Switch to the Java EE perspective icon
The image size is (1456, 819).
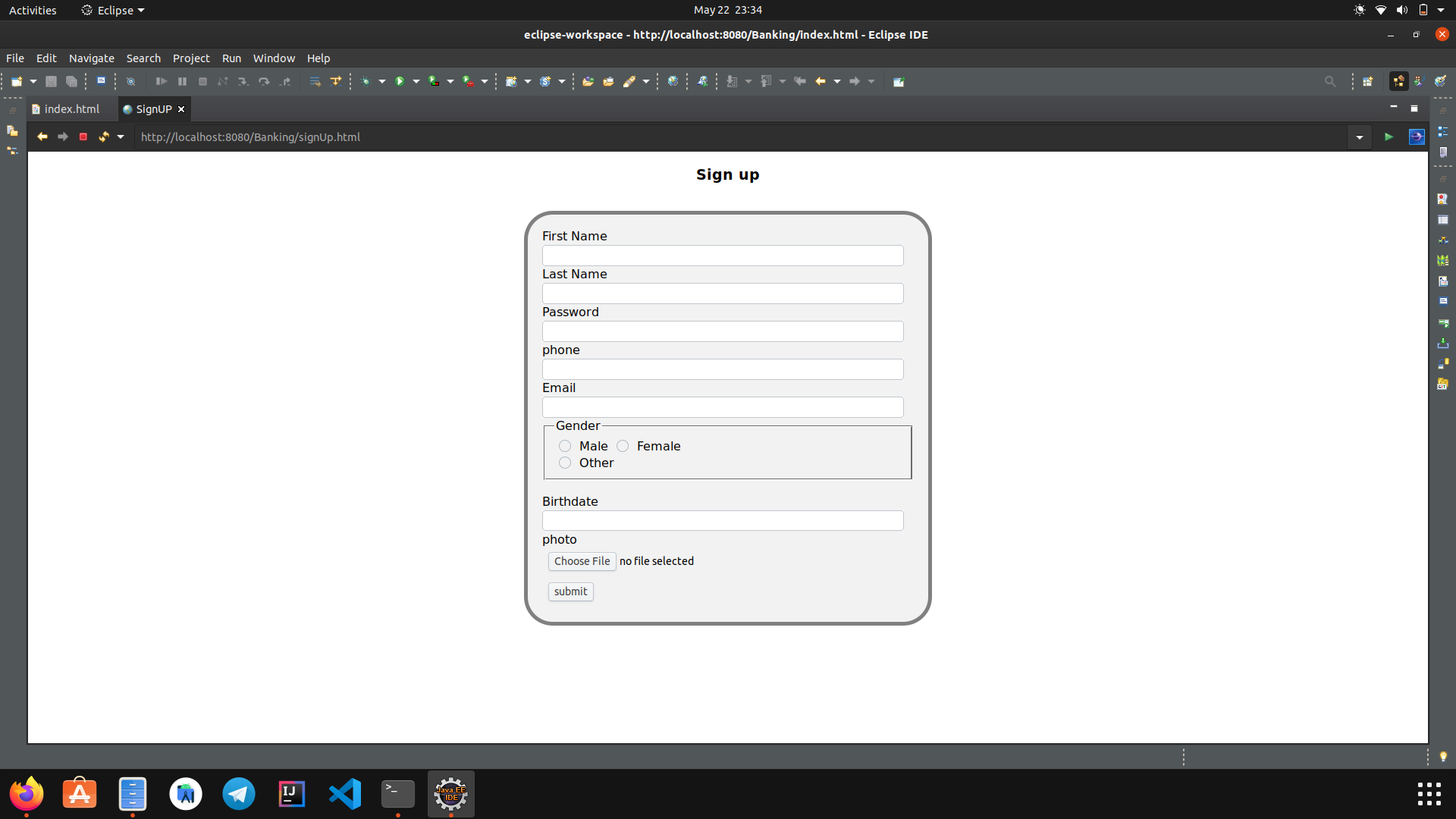[x=1399, y=81]
